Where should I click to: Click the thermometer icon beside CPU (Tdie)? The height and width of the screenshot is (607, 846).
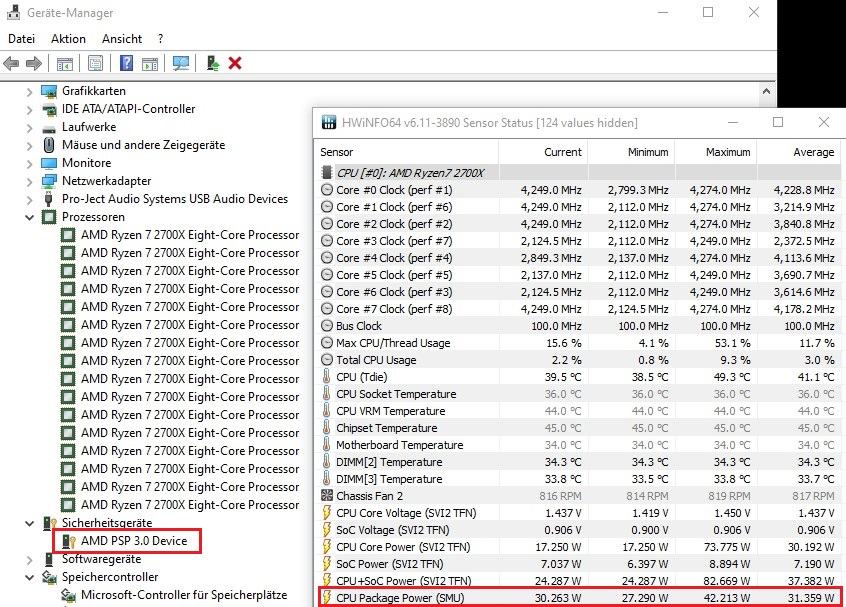326,377
